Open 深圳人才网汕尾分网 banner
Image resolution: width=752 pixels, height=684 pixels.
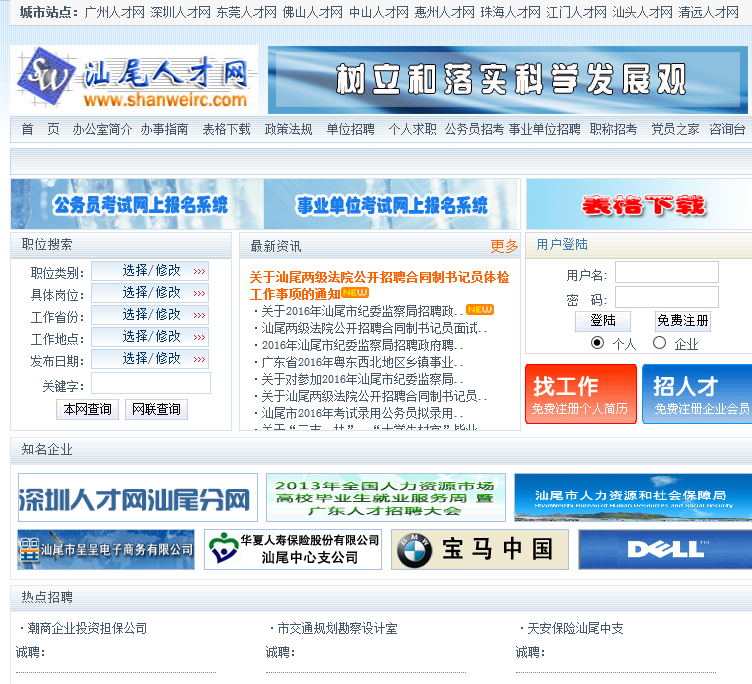click(138, 497)
